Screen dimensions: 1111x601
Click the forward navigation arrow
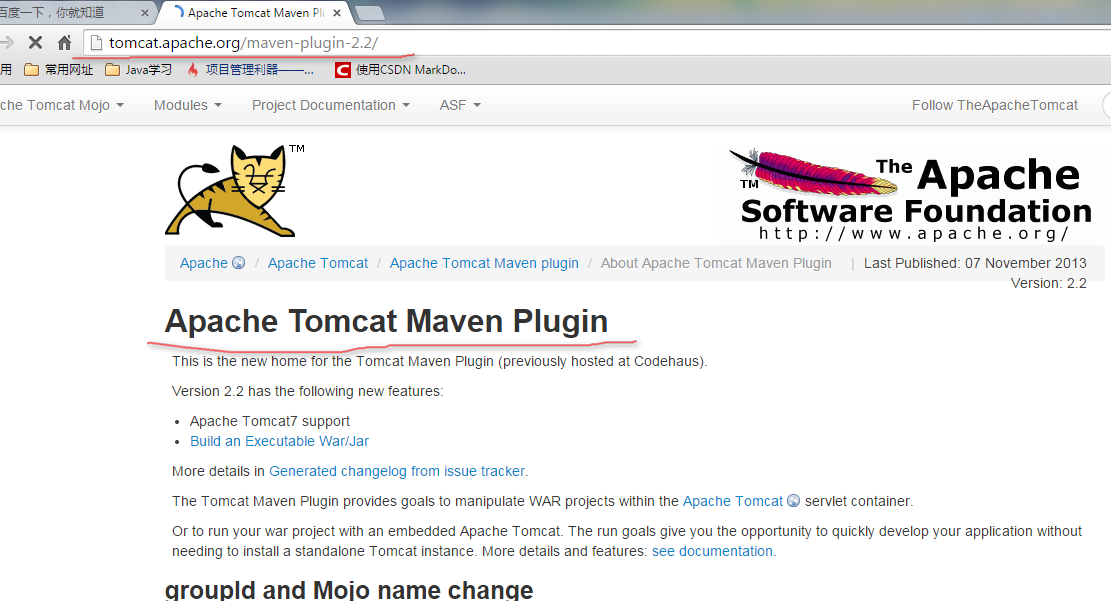(x=6, y=43)
